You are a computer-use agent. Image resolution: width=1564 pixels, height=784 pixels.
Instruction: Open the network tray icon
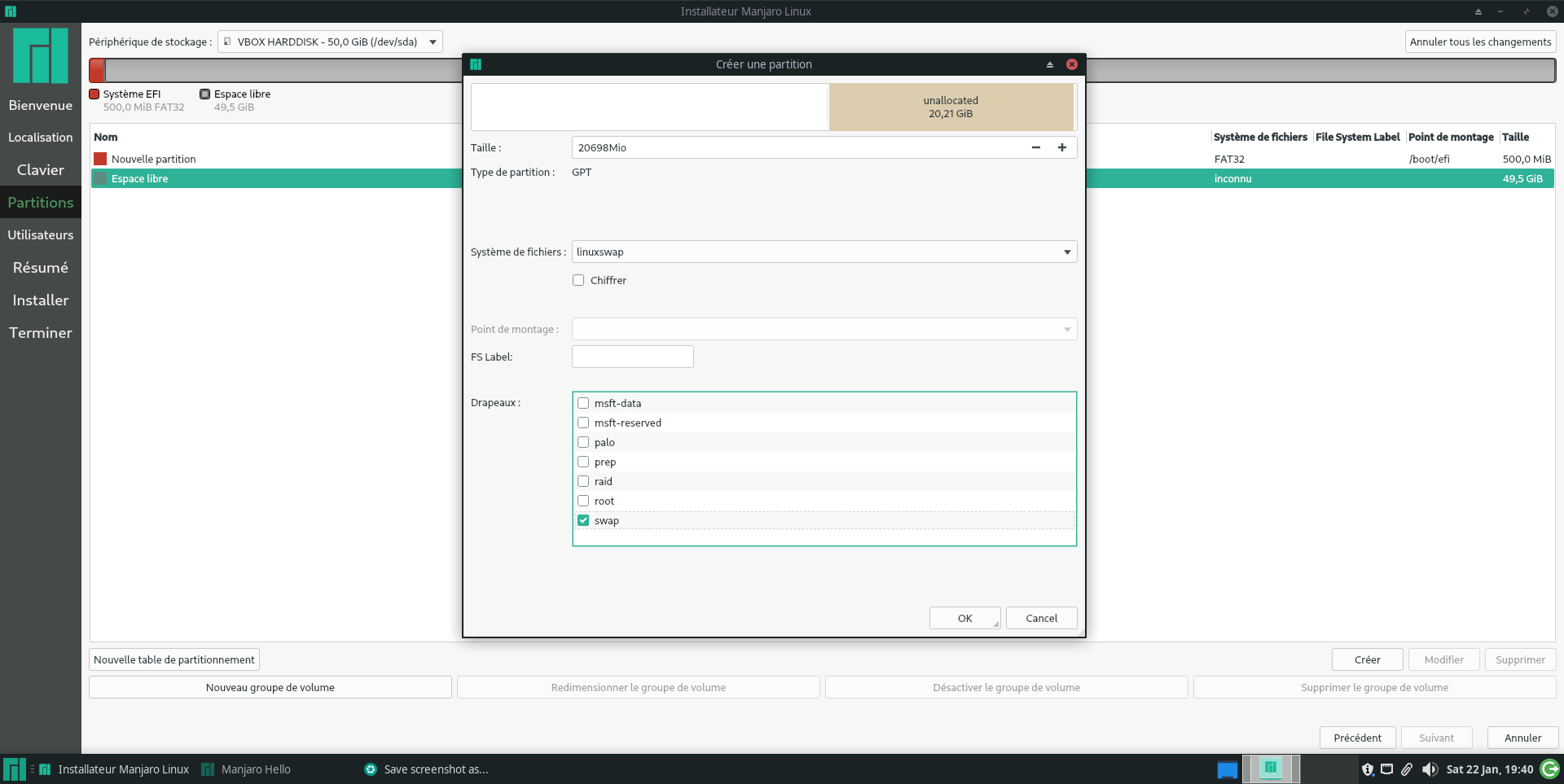pos(1386,769)
